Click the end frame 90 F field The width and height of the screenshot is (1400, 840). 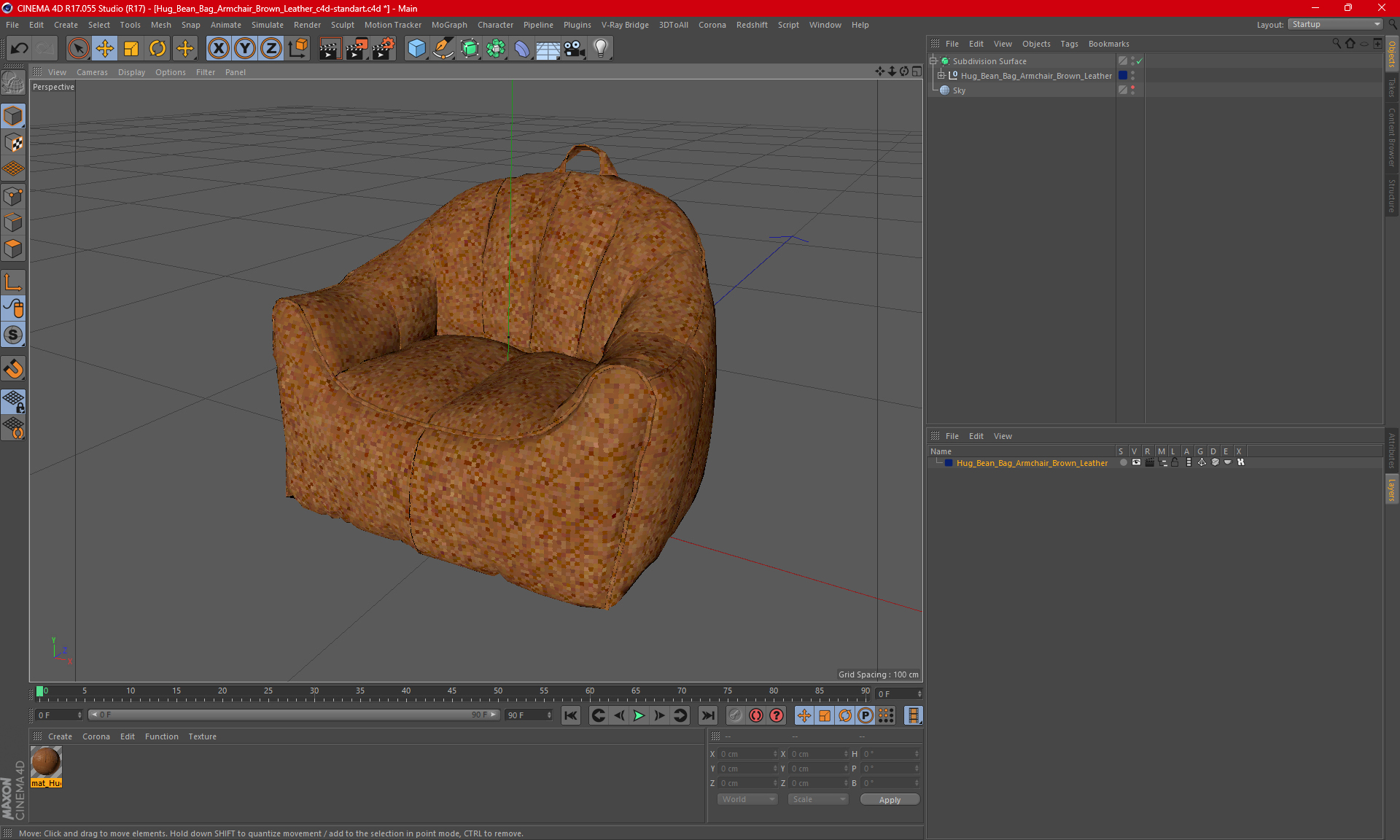coord(529,715)
